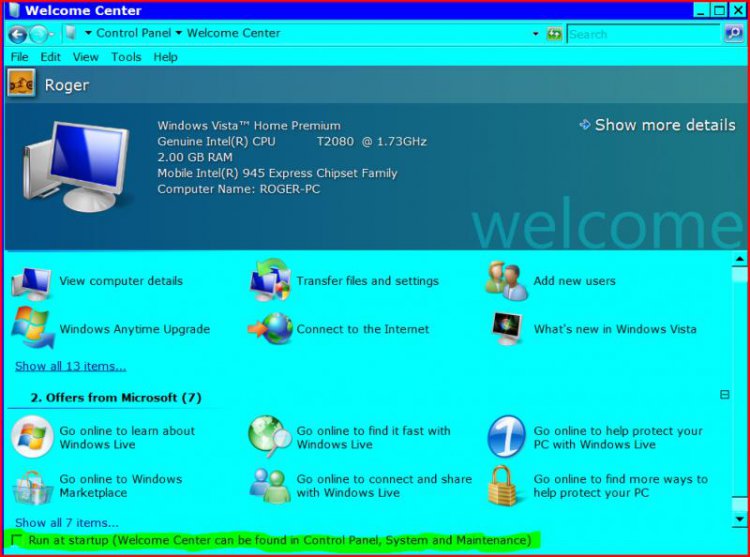Click Welcome Center in the breadcrumb
This screenshot has width=750, height=557.
pyautogui.click(x=233, y=33)
